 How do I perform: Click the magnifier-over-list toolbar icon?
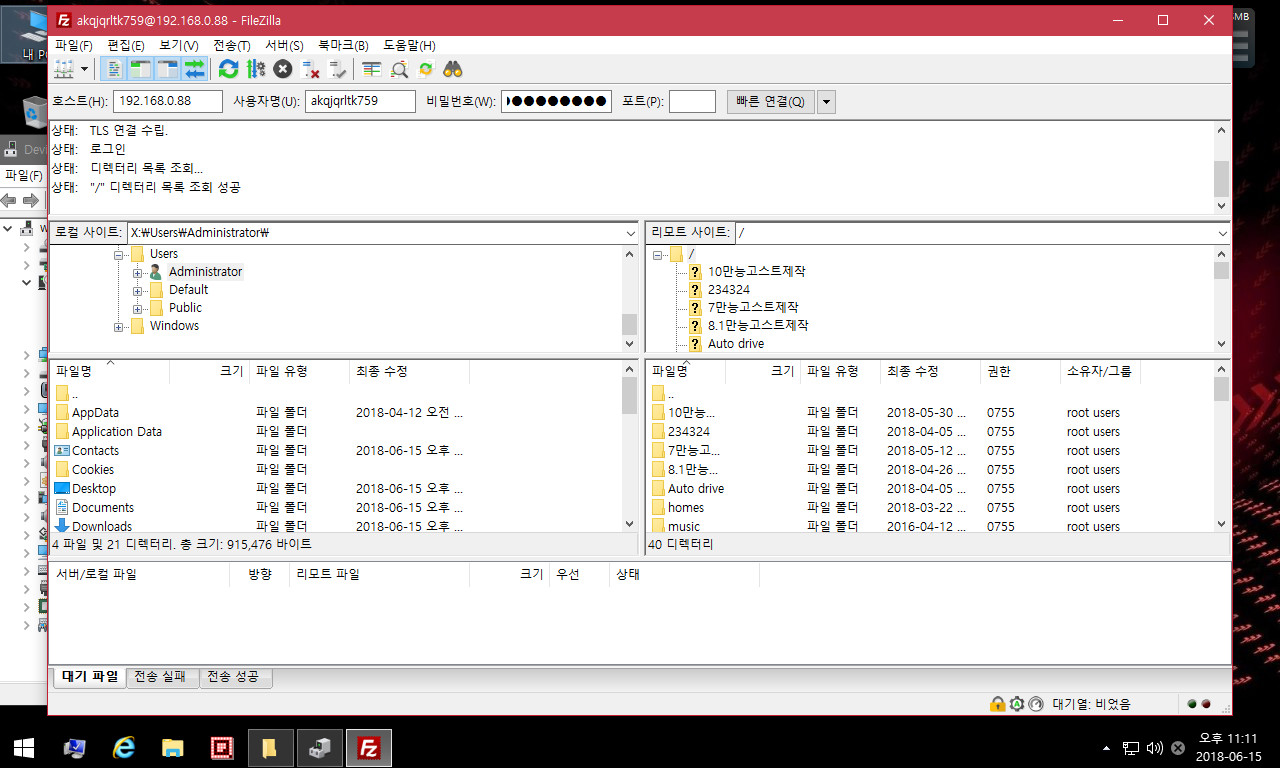(x=399, y=69)
